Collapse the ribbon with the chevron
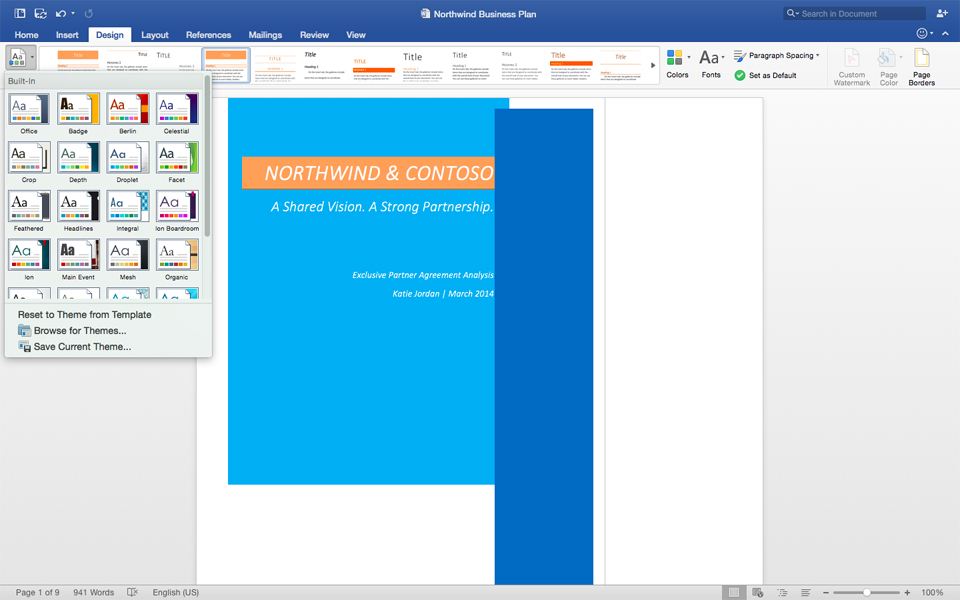 (945, 33)
